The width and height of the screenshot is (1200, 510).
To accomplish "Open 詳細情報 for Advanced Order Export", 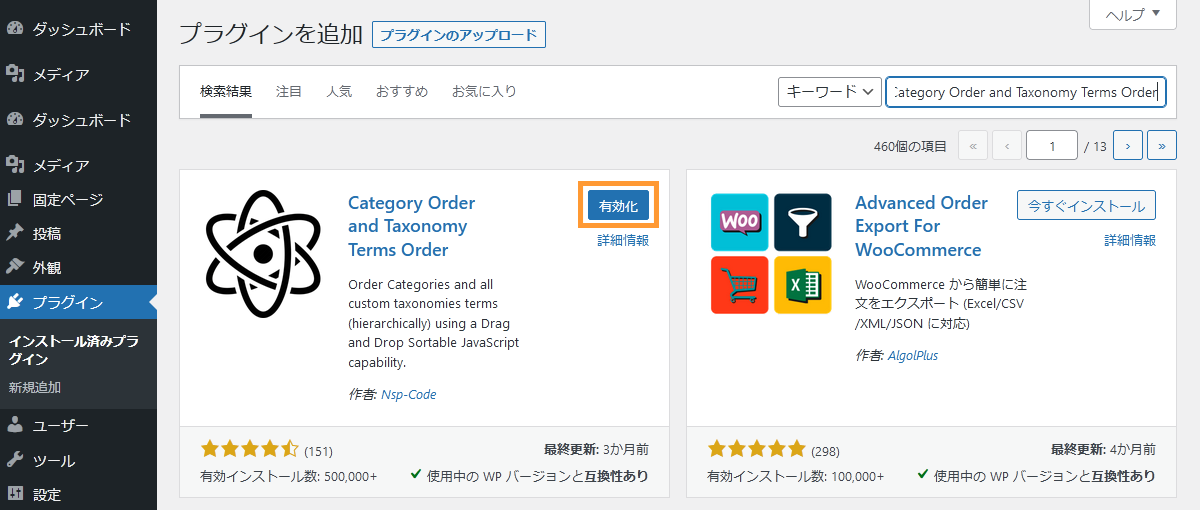I will click(x=1130, y=240).
